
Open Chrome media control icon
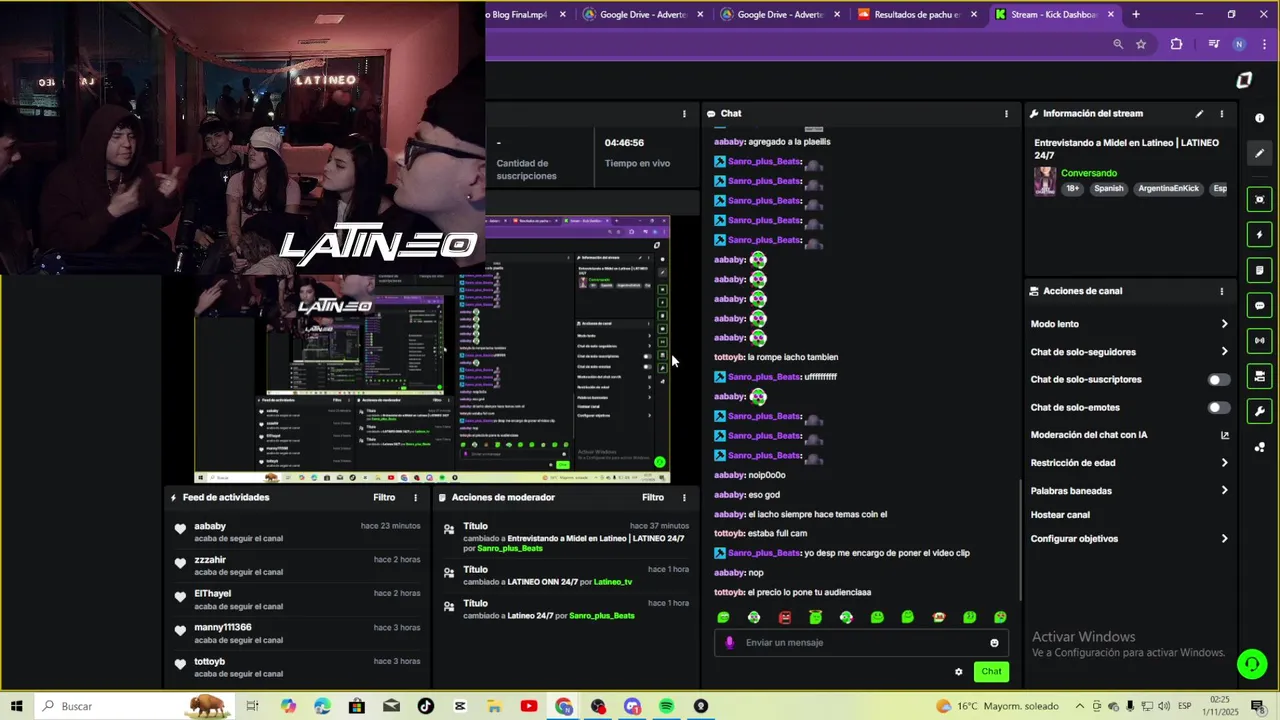click(x=1213, y=44)
